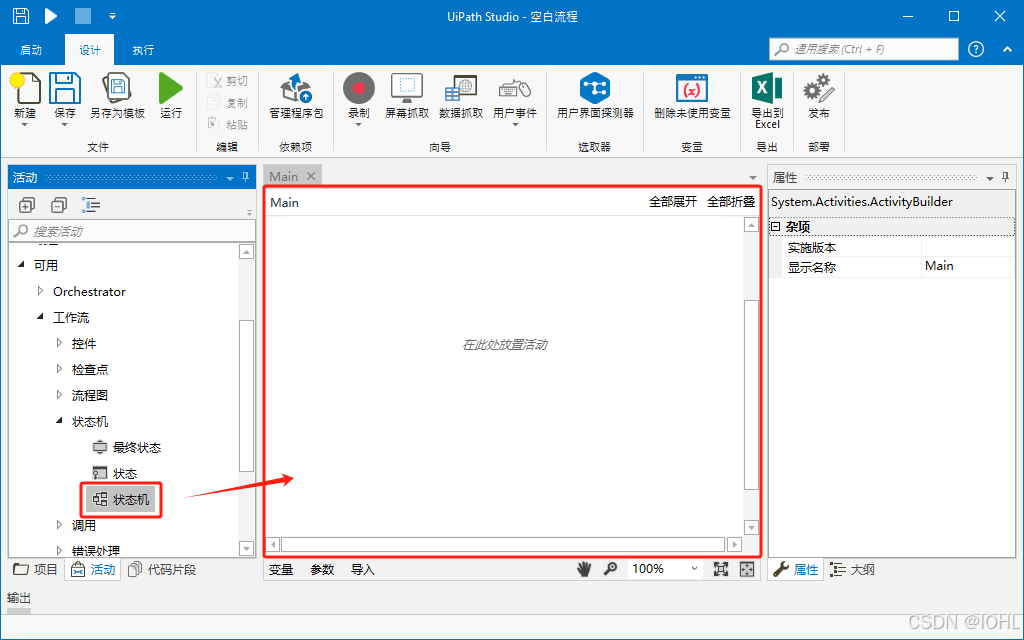
Task: Click the run play icon in the title bar
Action: click(51, 16)
